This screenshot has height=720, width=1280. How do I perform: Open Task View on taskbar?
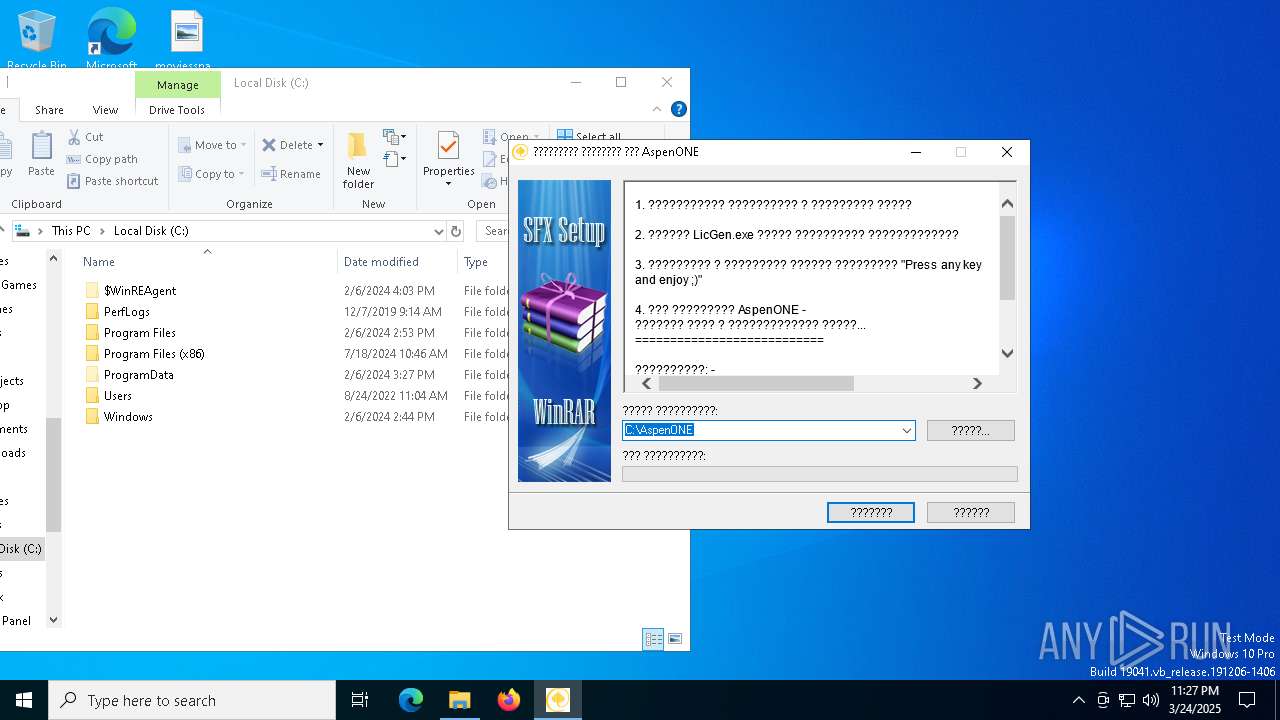[x=360, y=700]
